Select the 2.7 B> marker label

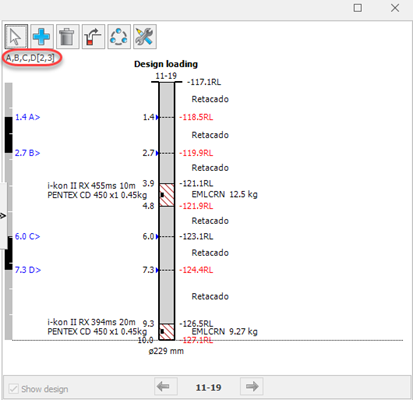(x=27, y=153)
